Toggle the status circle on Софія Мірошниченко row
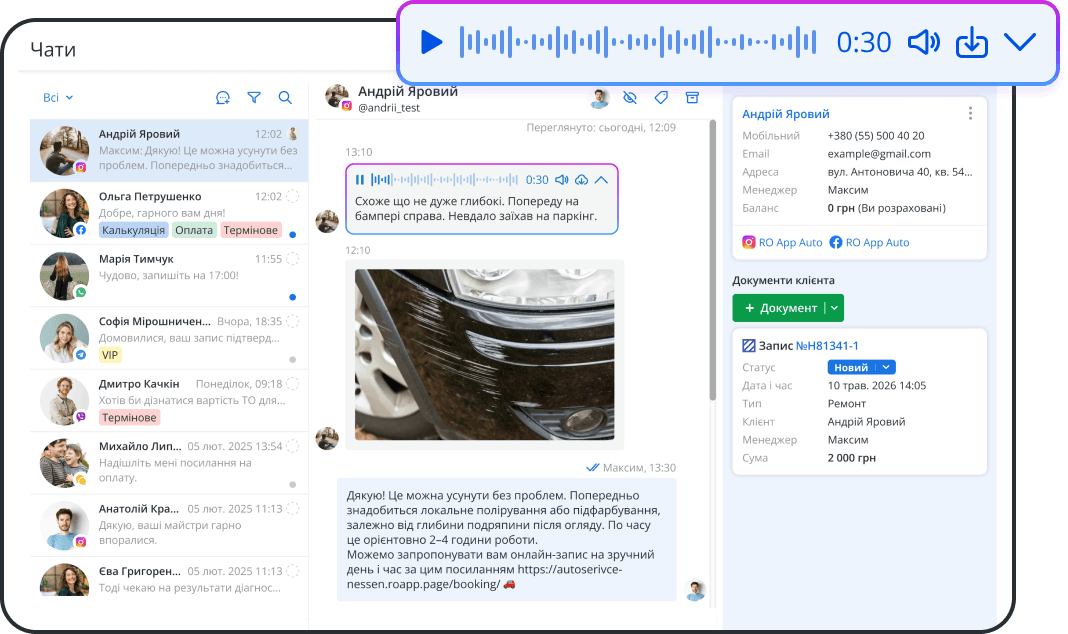This screenshot has width=1068, height=634. [293, 321]
